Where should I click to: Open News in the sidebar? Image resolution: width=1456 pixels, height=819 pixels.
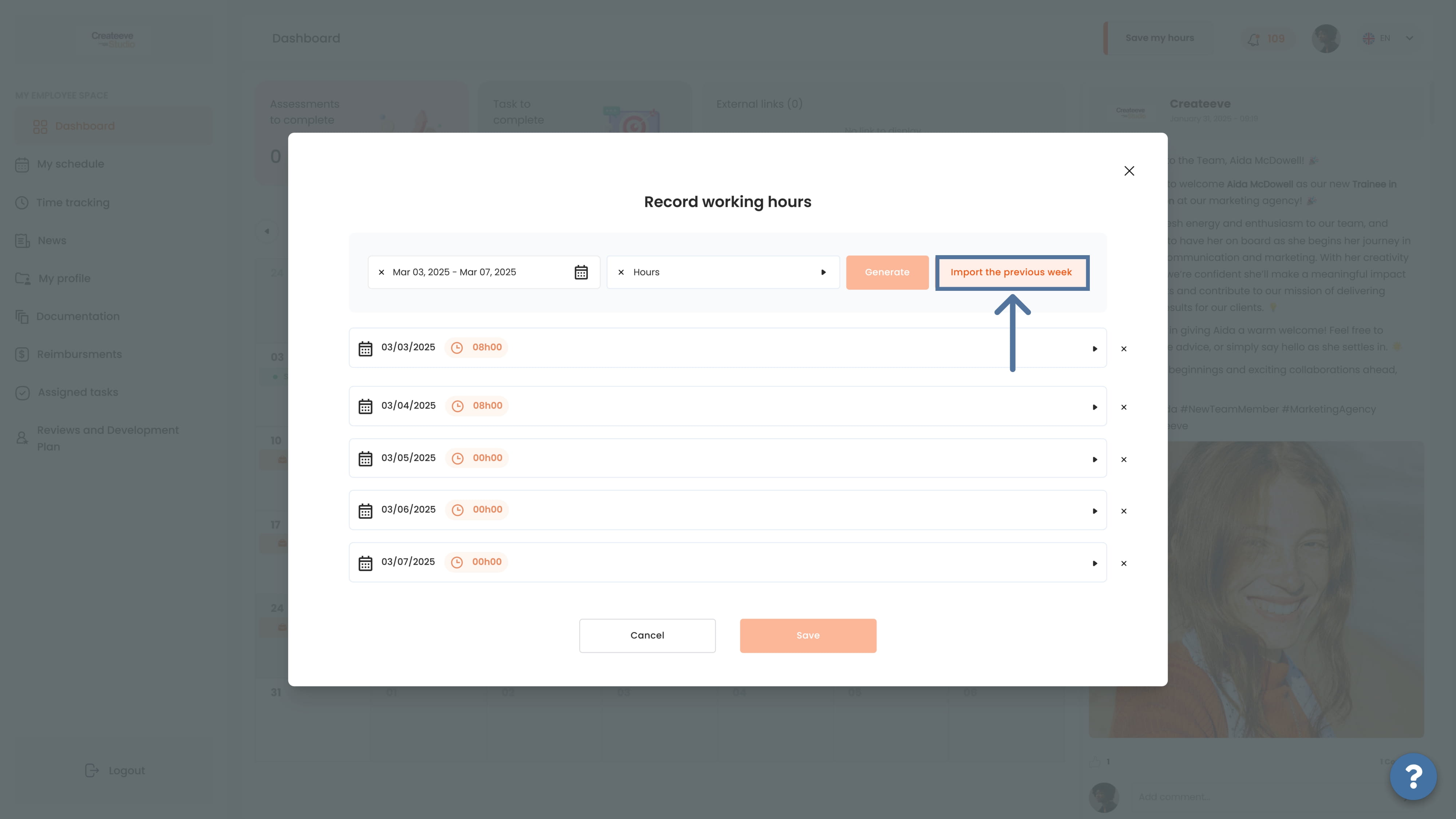click(x=41, y=241)
